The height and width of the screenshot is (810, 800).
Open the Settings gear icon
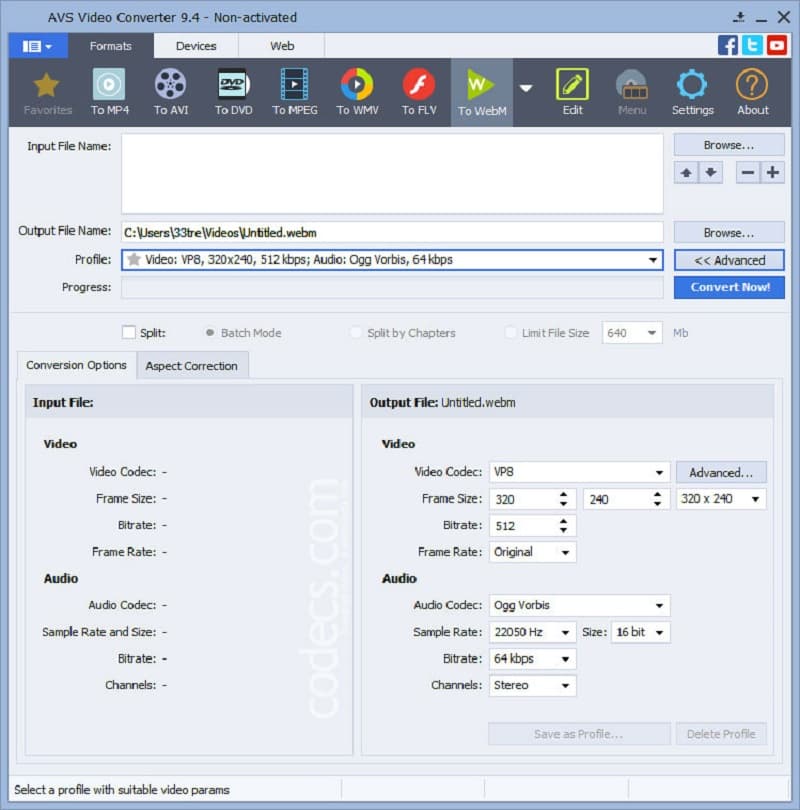coord(692,91)
